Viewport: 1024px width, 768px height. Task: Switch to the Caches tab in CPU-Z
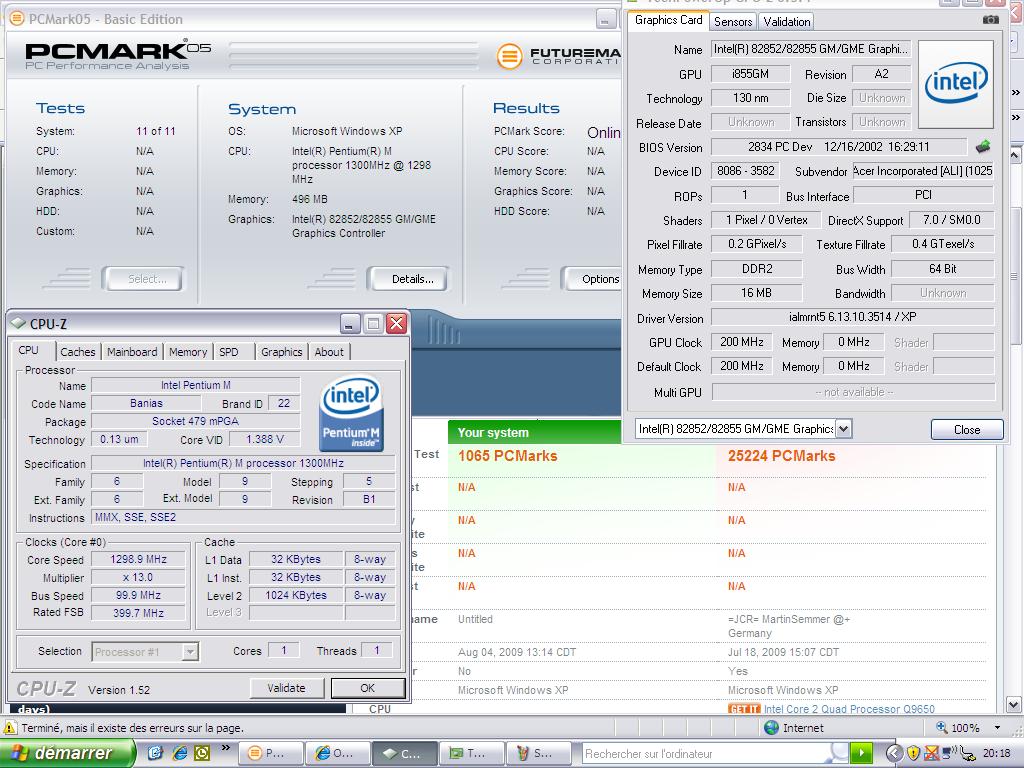[x=78, y=351]
